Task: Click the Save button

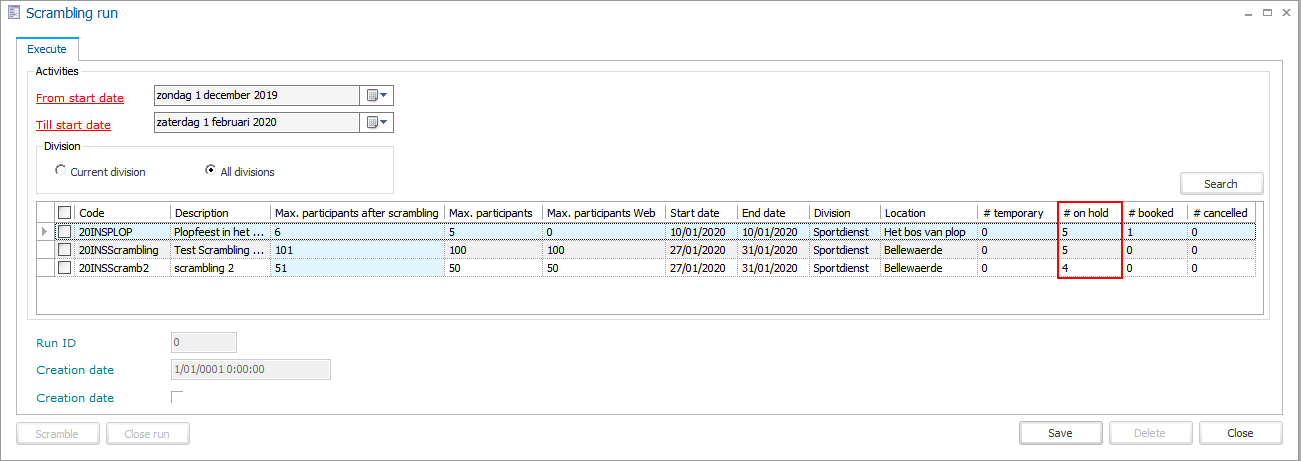Action: click(x=1060, y=433)
